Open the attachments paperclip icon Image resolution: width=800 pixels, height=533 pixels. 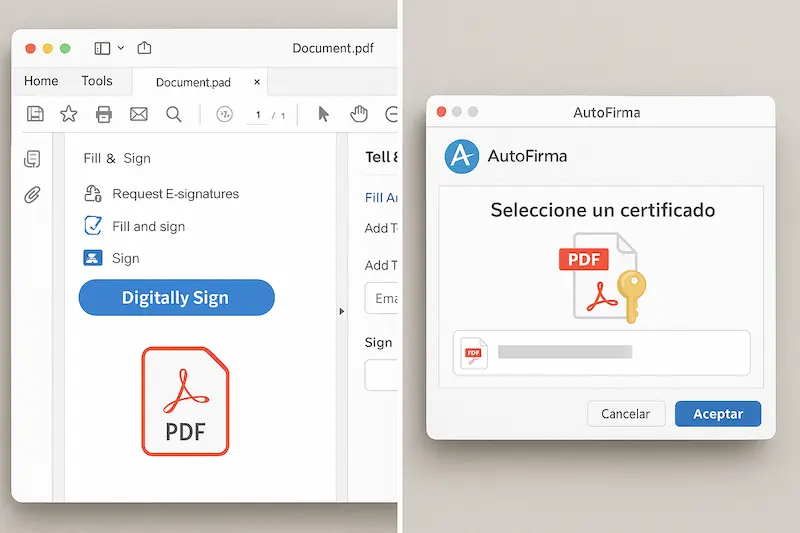32,195
